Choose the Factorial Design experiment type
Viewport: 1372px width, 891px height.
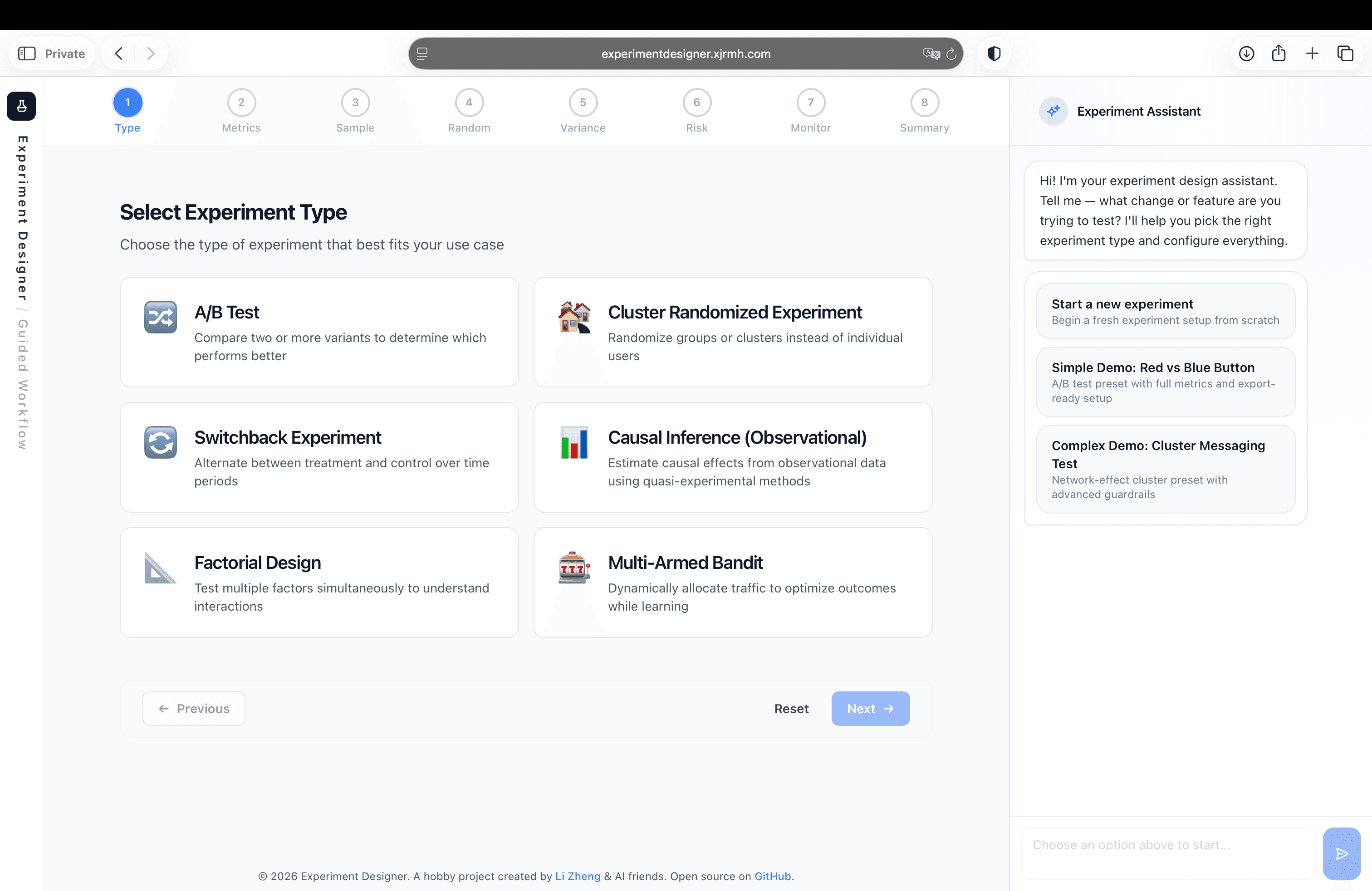(319, 583)
